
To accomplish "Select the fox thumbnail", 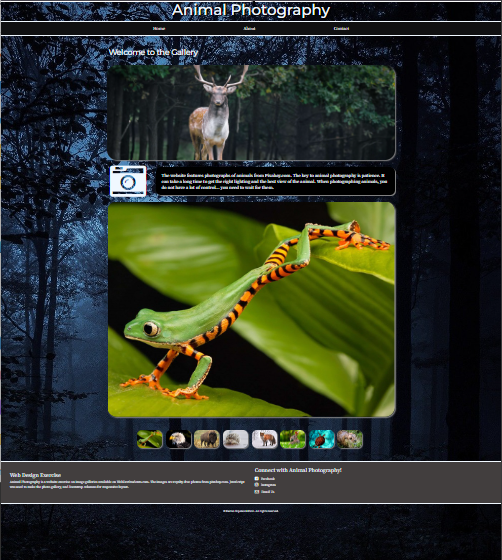I will [x=265, y=439].
